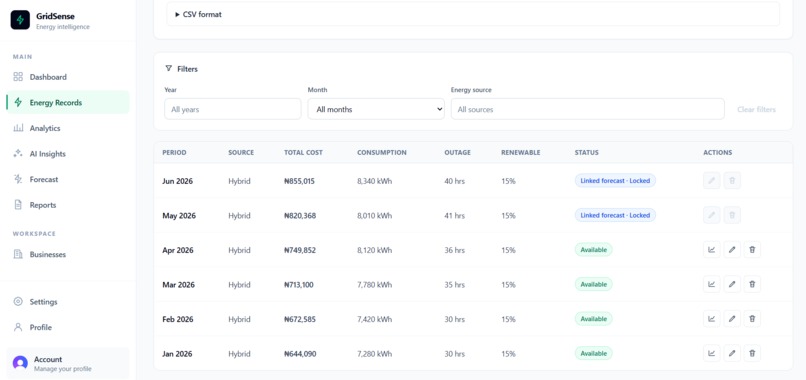Click the Reports document icon
Screen dimensions: 806x380
click(x=18, y=205)
